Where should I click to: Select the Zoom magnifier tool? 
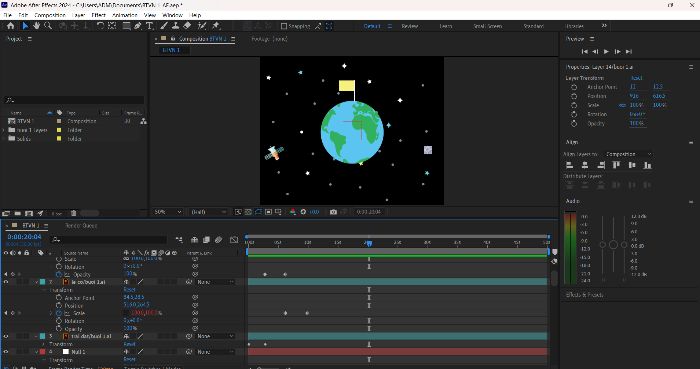point(48,26)
